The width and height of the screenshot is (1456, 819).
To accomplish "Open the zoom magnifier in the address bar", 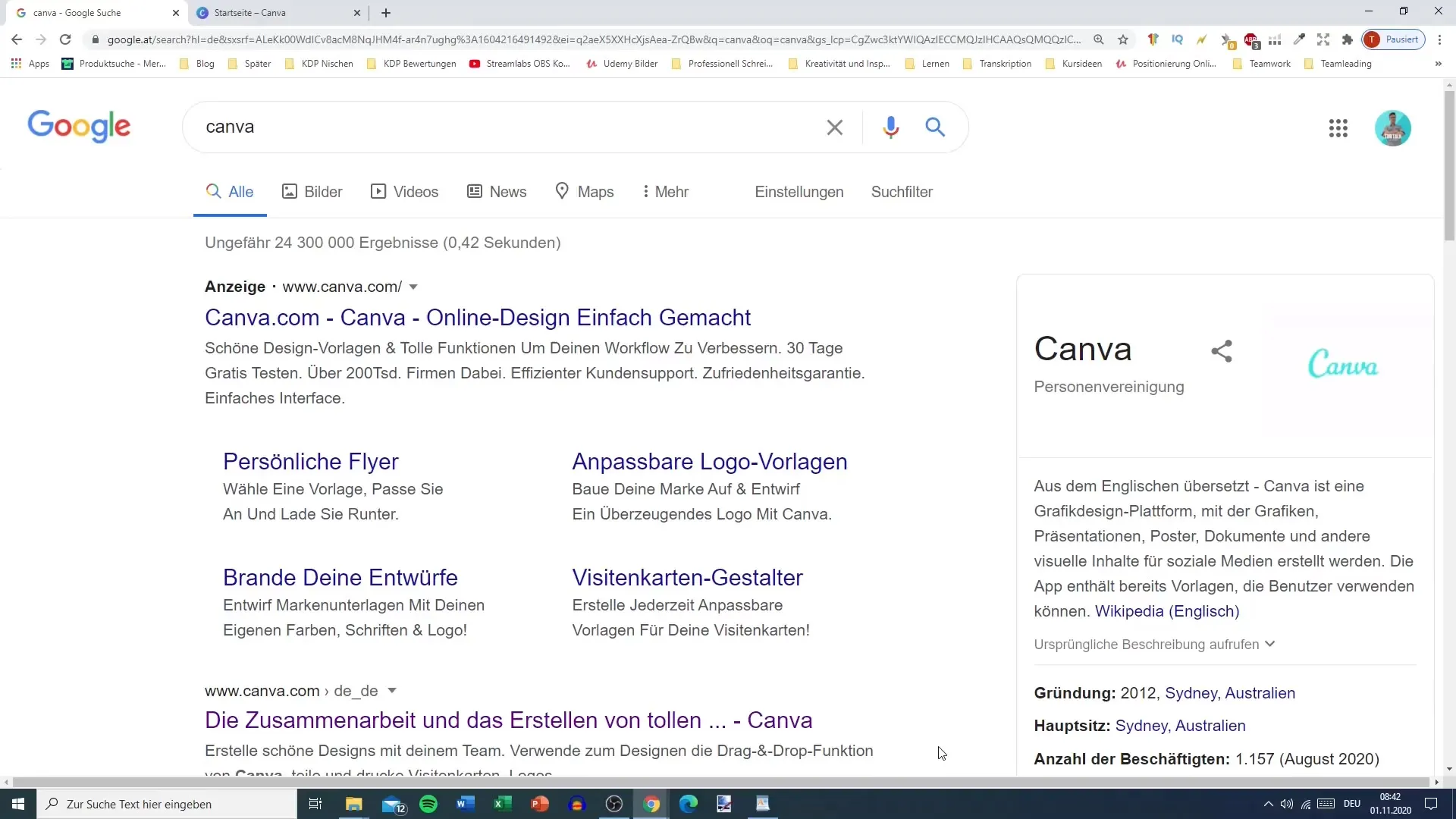I will 1098,39.
